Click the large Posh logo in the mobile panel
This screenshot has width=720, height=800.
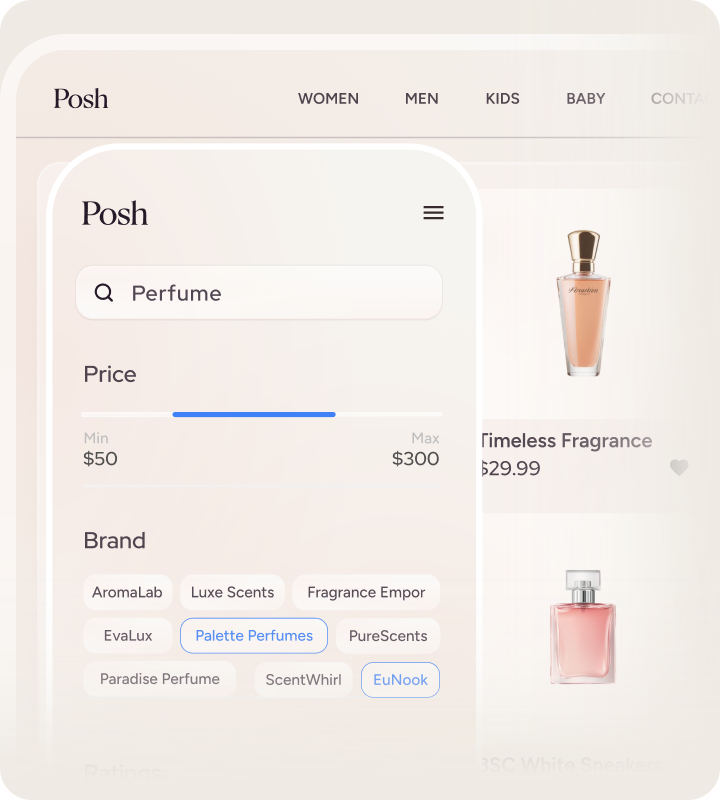[115, 213]
